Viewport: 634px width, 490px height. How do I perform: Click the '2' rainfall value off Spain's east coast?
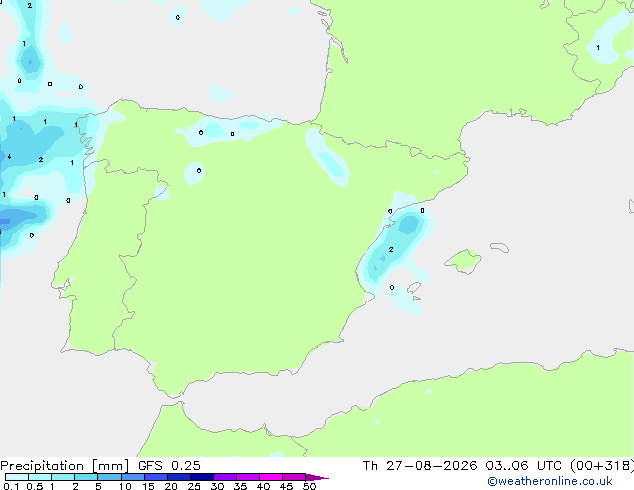point(391,249)
